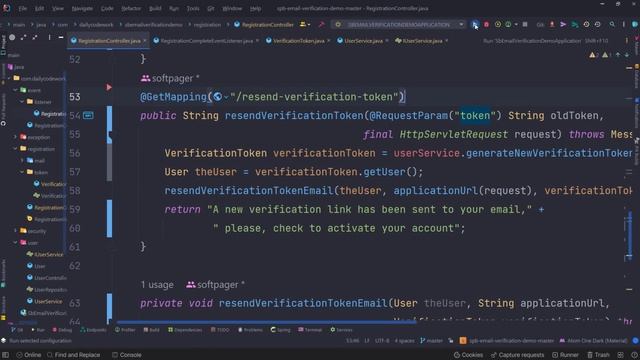Click the Run application play icon

(x=475, y=24)
